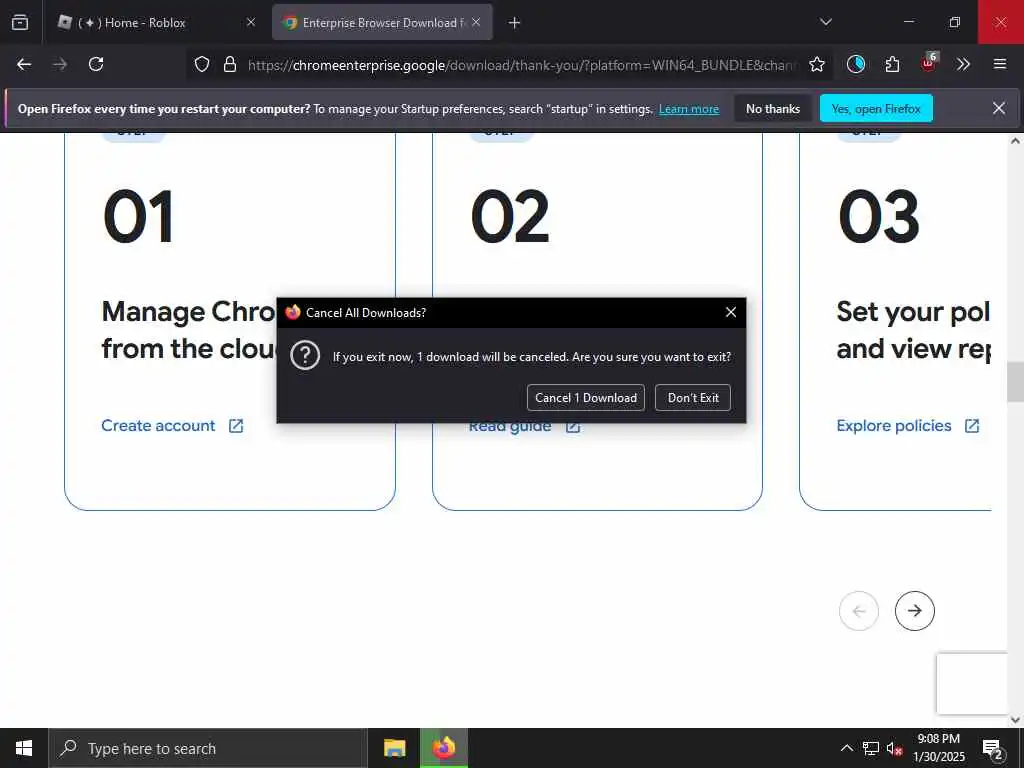Open File Explorer from taskbar

click(x=394, y=748)
